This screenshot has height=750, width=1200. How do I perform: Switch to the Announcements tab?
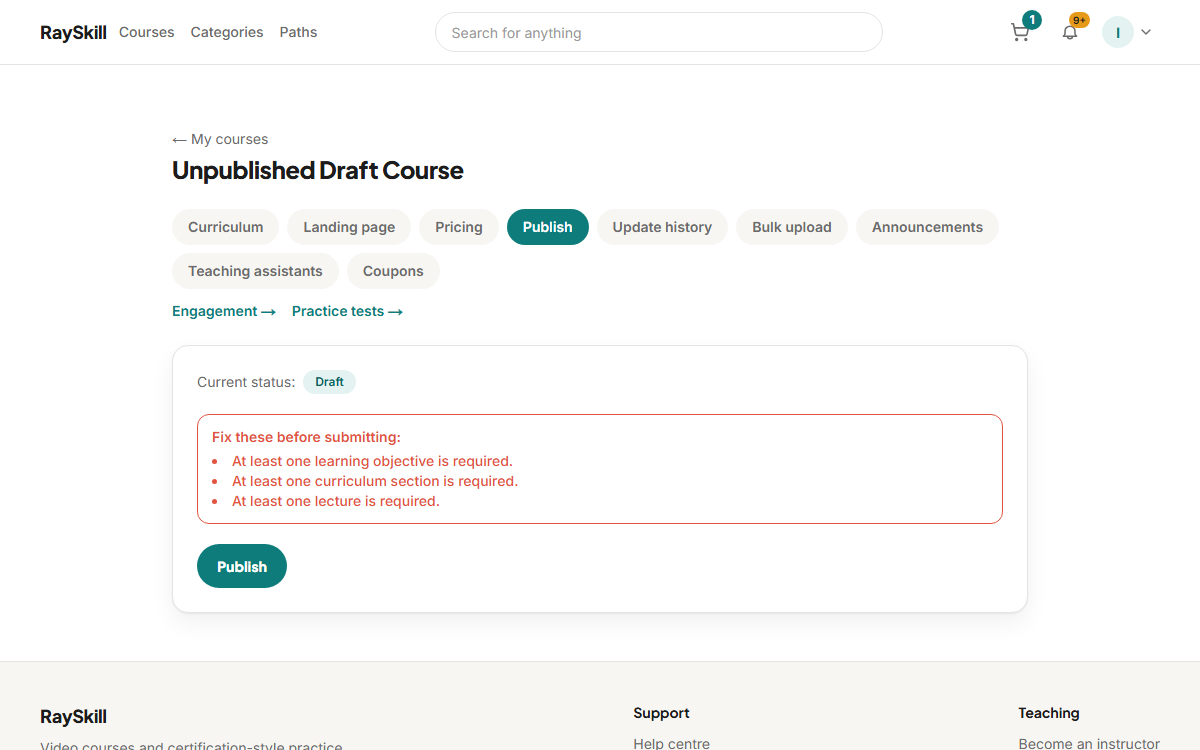(927, 227)
